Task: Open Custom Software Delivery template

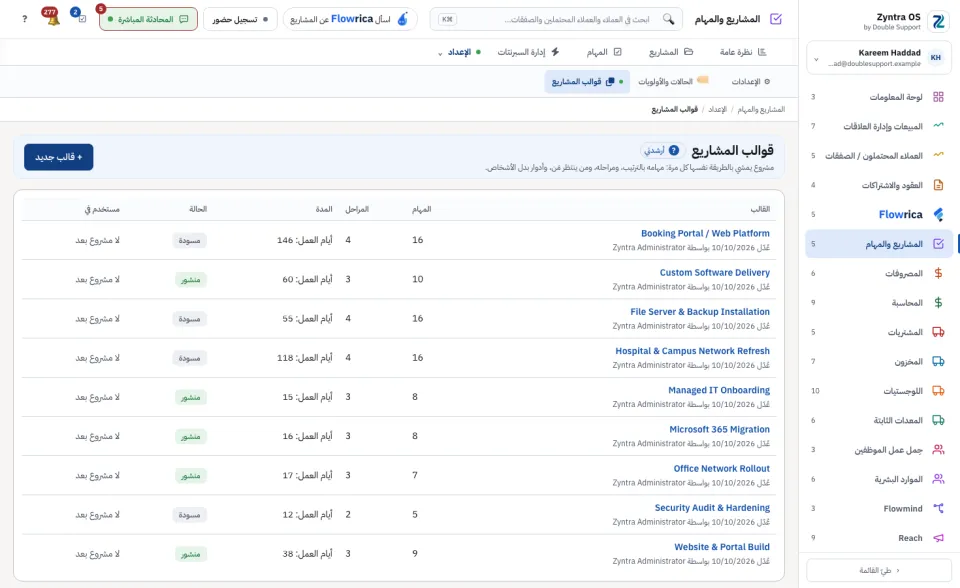Action: pos(714,273)
